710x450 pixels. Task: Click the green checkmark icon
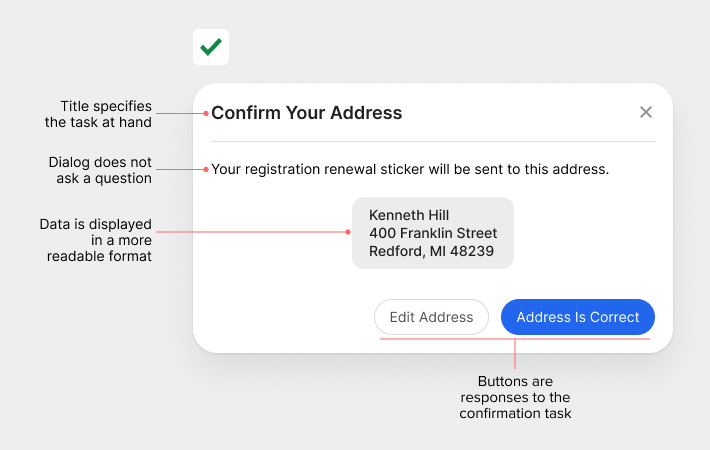click(211, 47)
